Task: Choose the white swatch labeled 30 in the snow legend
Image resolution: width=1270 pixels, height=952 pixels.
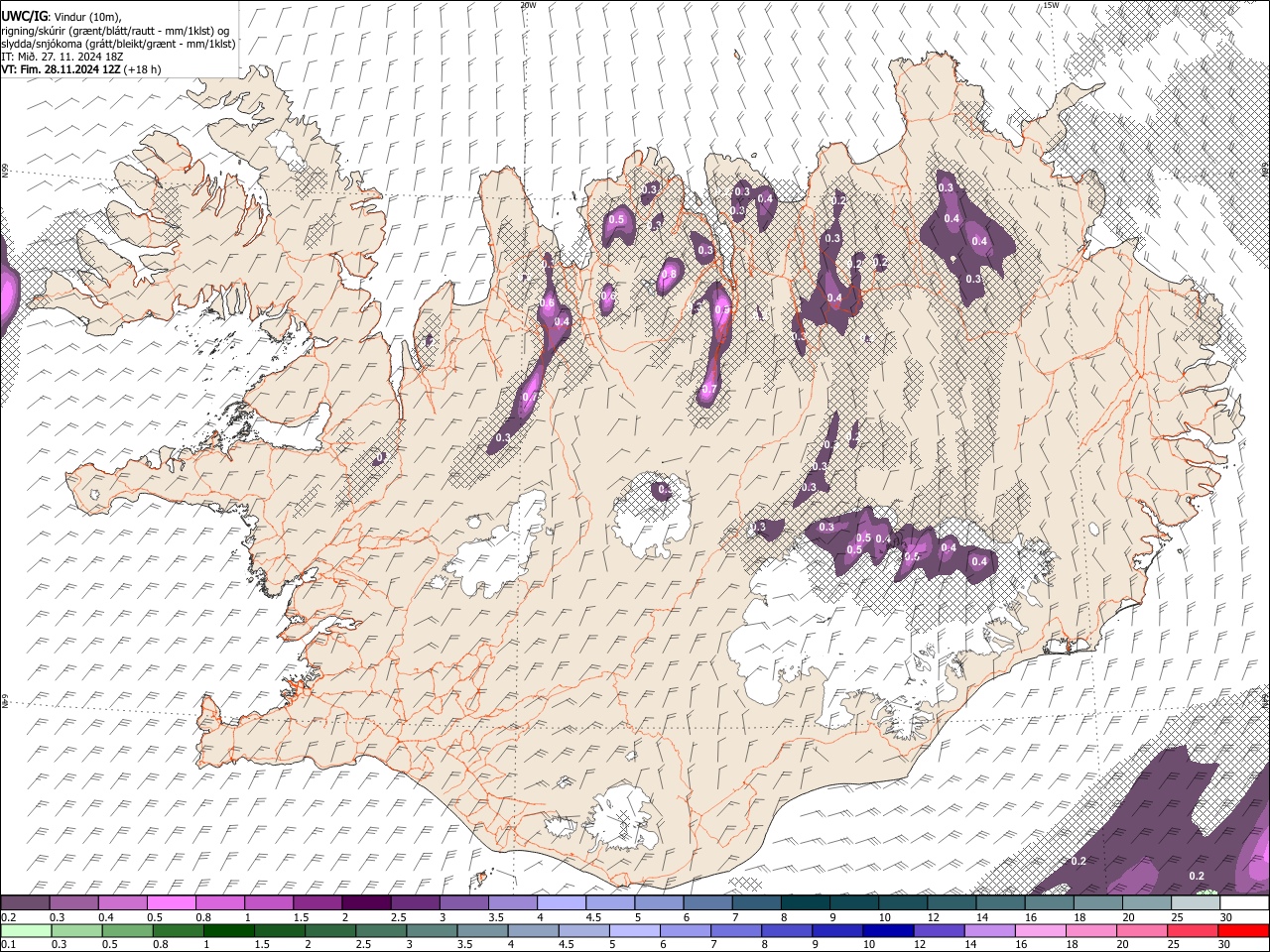Action: (x=1245, y=902)
